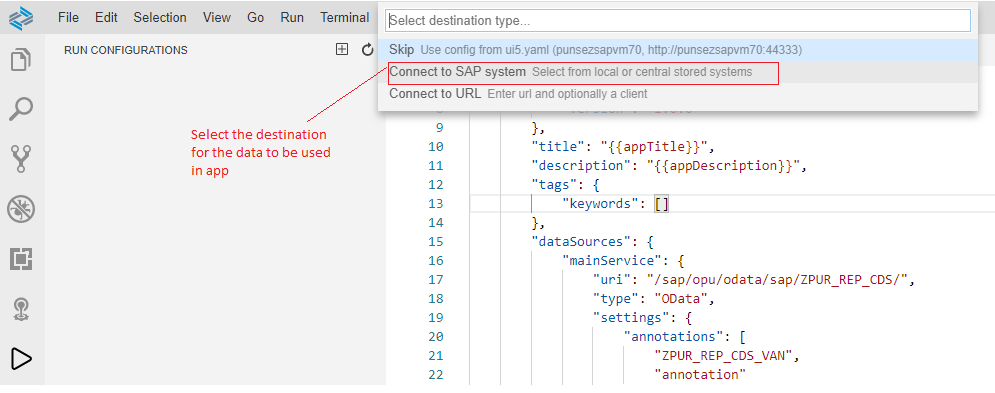Choose Connect to SAP system option

coord(678,72)
